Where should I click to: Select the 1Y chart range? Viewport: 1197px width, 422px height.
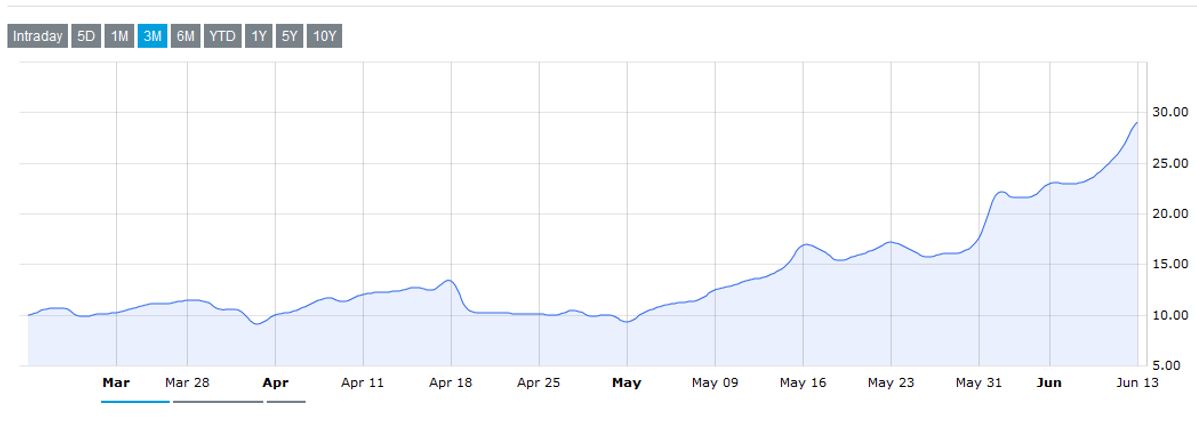[x=259, y=37]
